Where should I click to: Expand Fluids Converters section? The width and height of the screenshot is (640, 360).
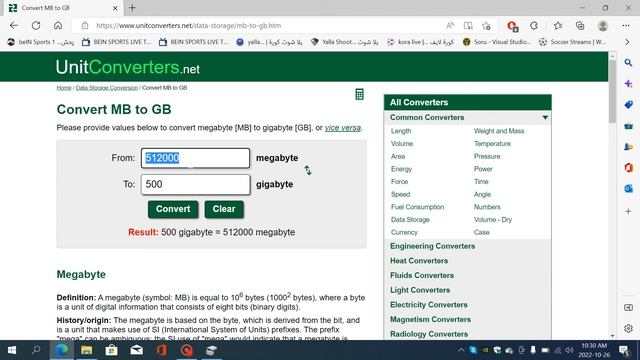422,276
